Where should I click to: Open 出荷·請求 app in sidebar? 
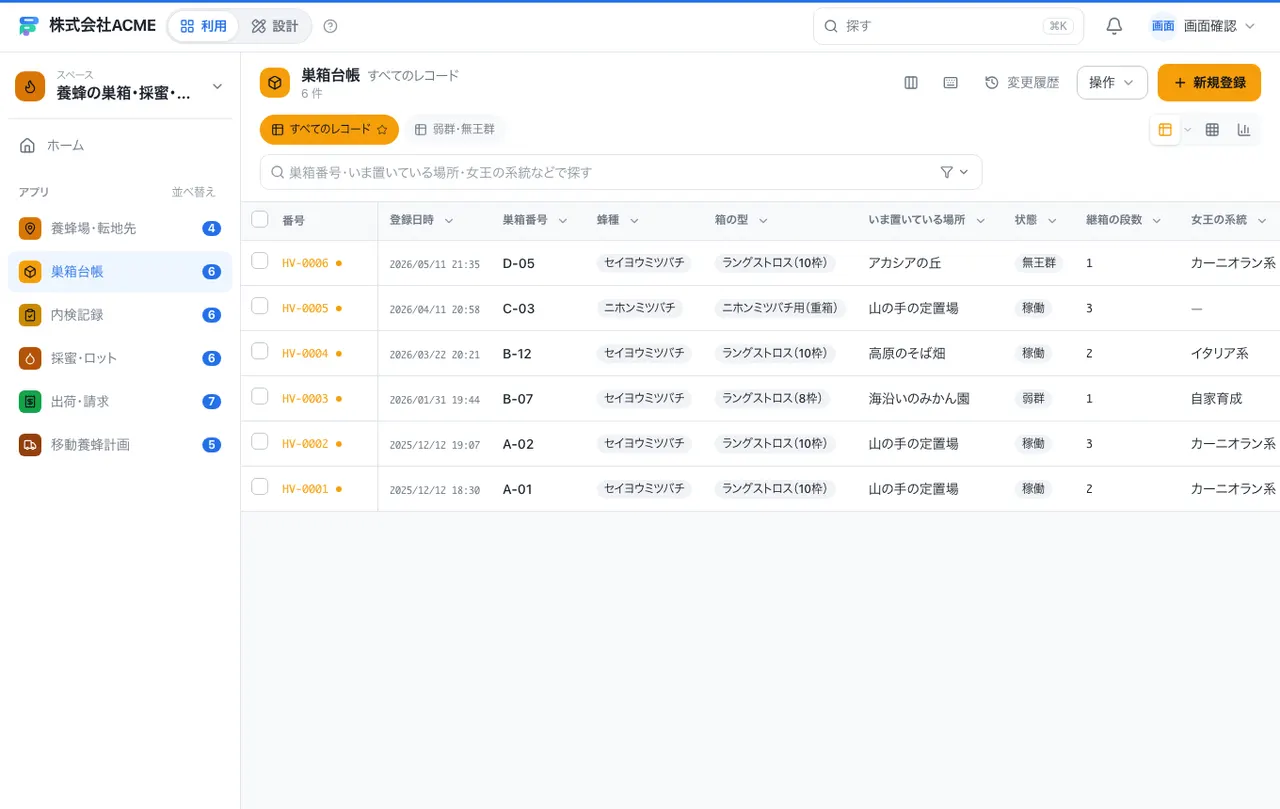pos(120,401)
